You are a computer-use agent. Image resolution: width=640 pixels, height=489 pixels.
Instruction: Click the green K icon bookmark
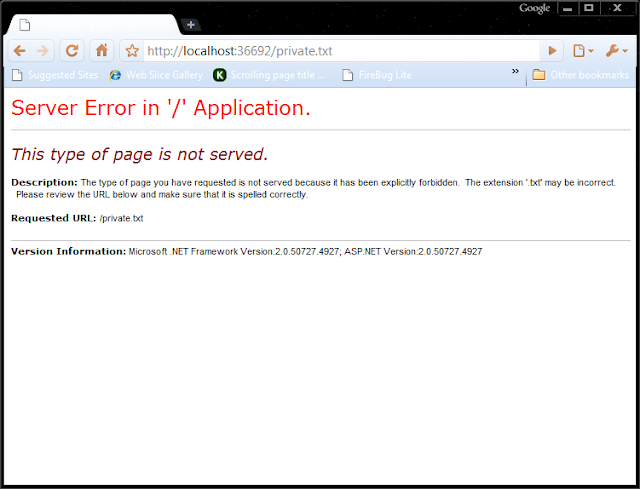220,75
